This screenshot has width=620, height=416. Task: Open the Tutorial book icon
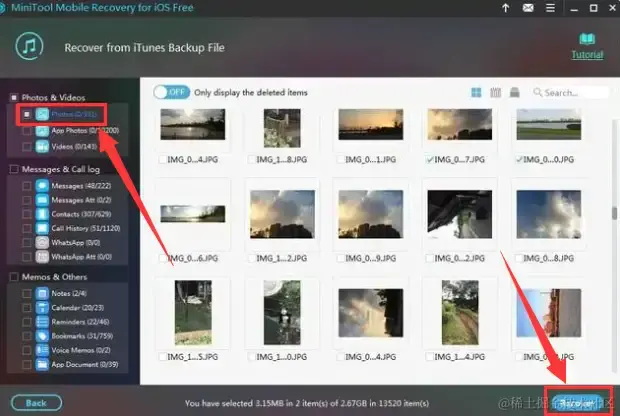click(x=587, y=39)
